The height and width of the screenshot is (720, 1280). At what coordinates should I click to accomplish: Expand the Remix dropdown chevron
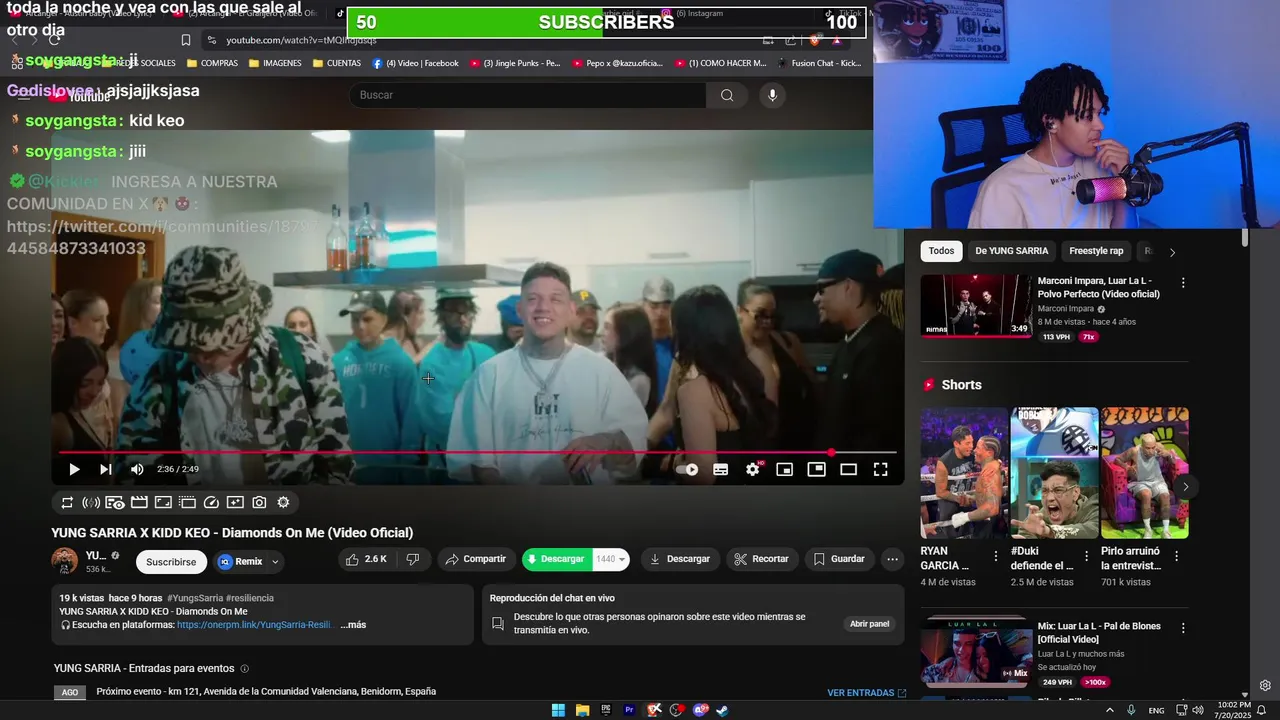275,562
